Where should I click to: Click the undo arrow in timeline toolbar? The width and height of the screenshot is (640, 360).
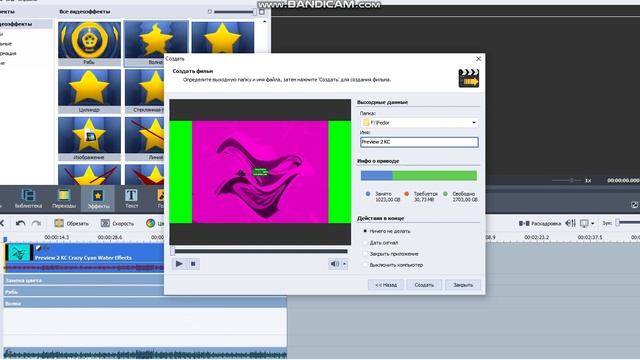click(x=20, y=223)
